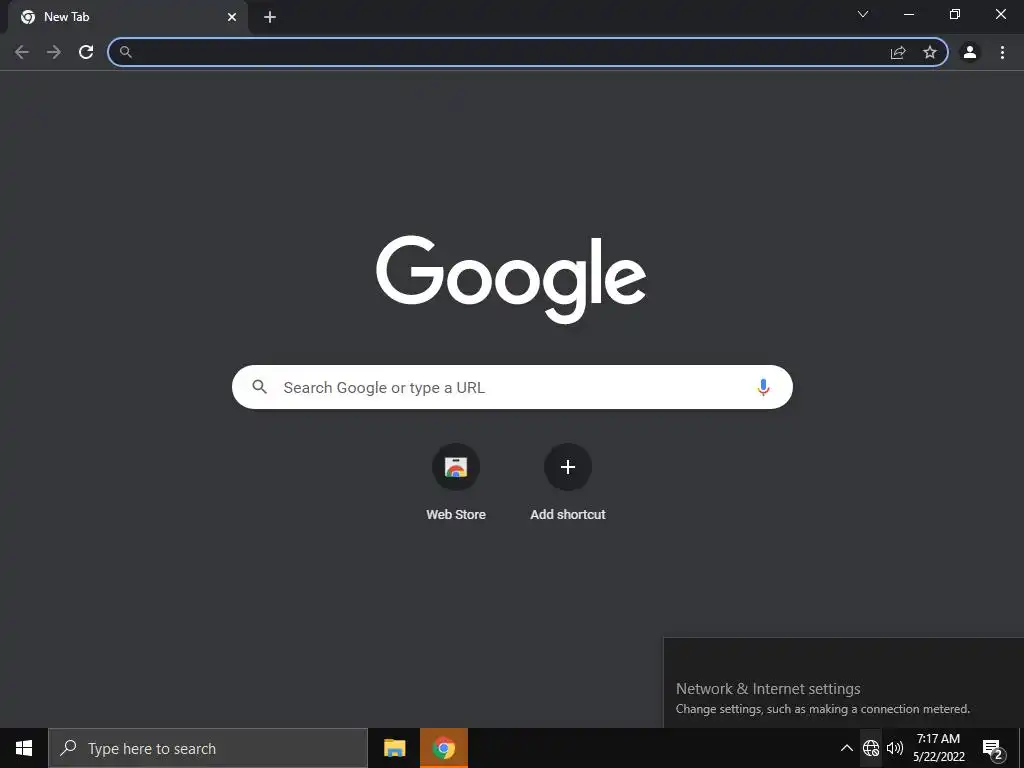Click the magnifier icon in Google search box

click(x=259, y=387)
